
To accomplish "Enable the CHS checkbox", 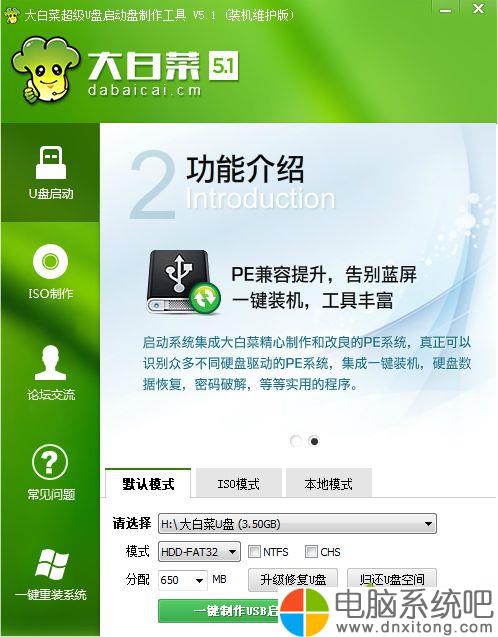I will 311,552.
